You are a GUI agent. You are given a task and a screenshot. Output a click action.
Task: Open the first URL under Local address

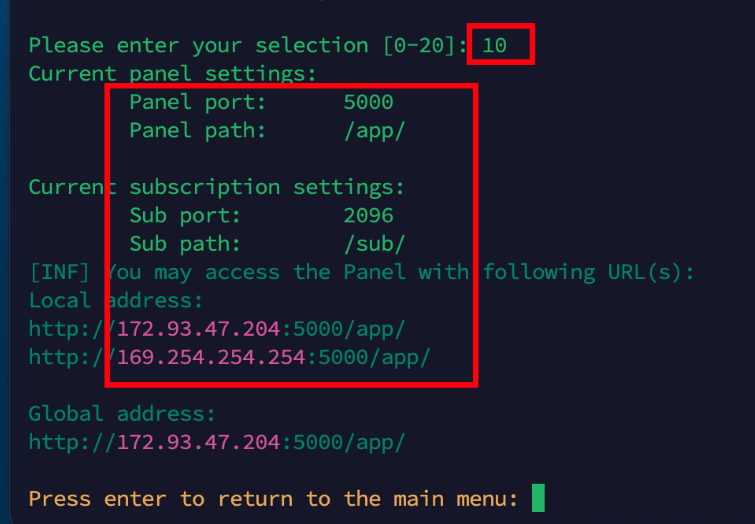pyautogui.click(x=216, y=328)
